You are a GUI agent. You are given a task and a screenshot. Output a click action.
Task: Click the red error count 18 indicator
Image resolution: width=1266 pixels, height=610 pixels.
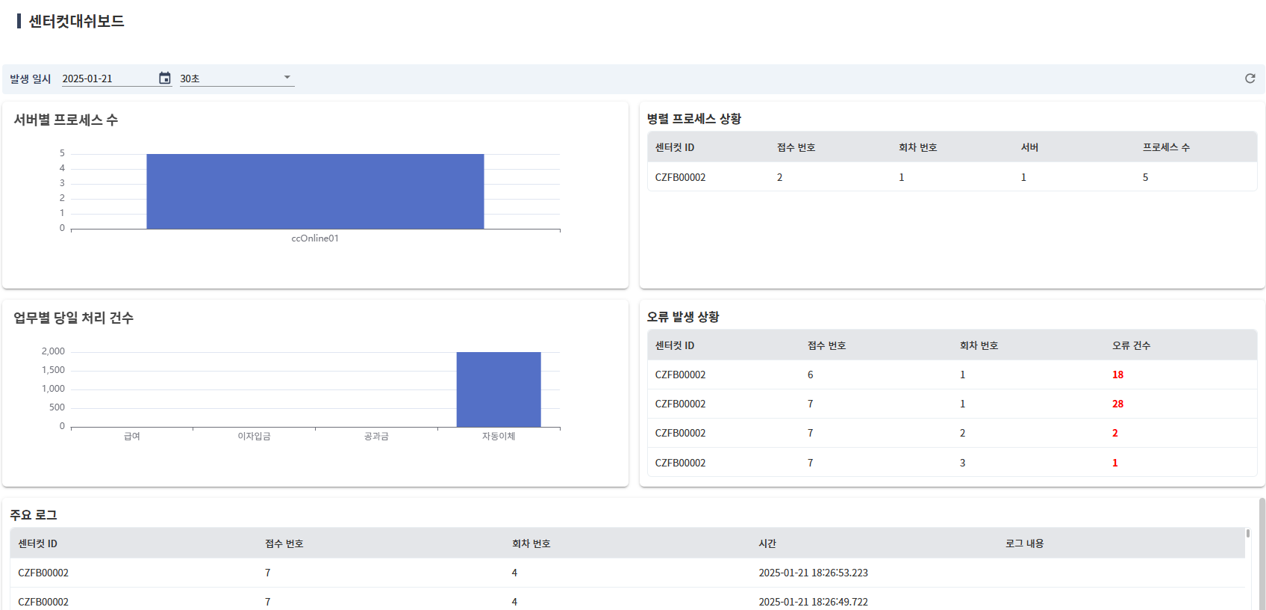coord(1118,374)
